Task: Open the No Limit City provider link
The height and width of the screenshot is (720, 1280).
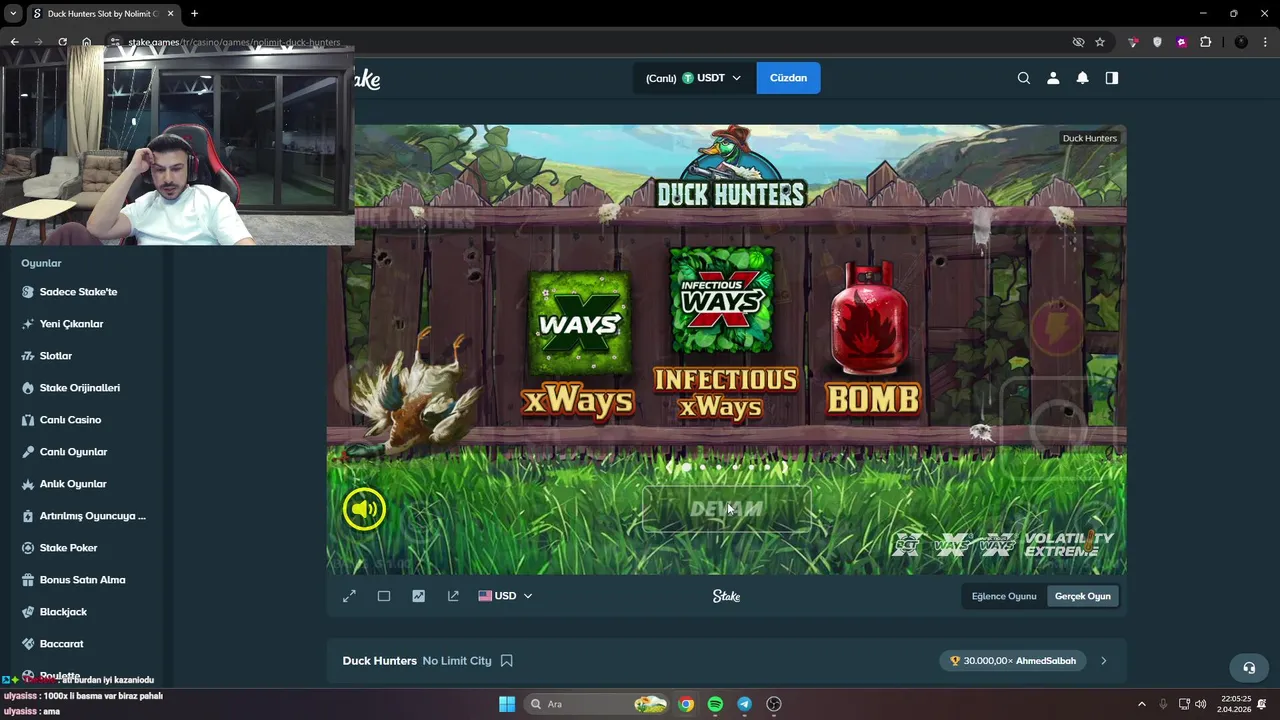Action: coord(457,661)
